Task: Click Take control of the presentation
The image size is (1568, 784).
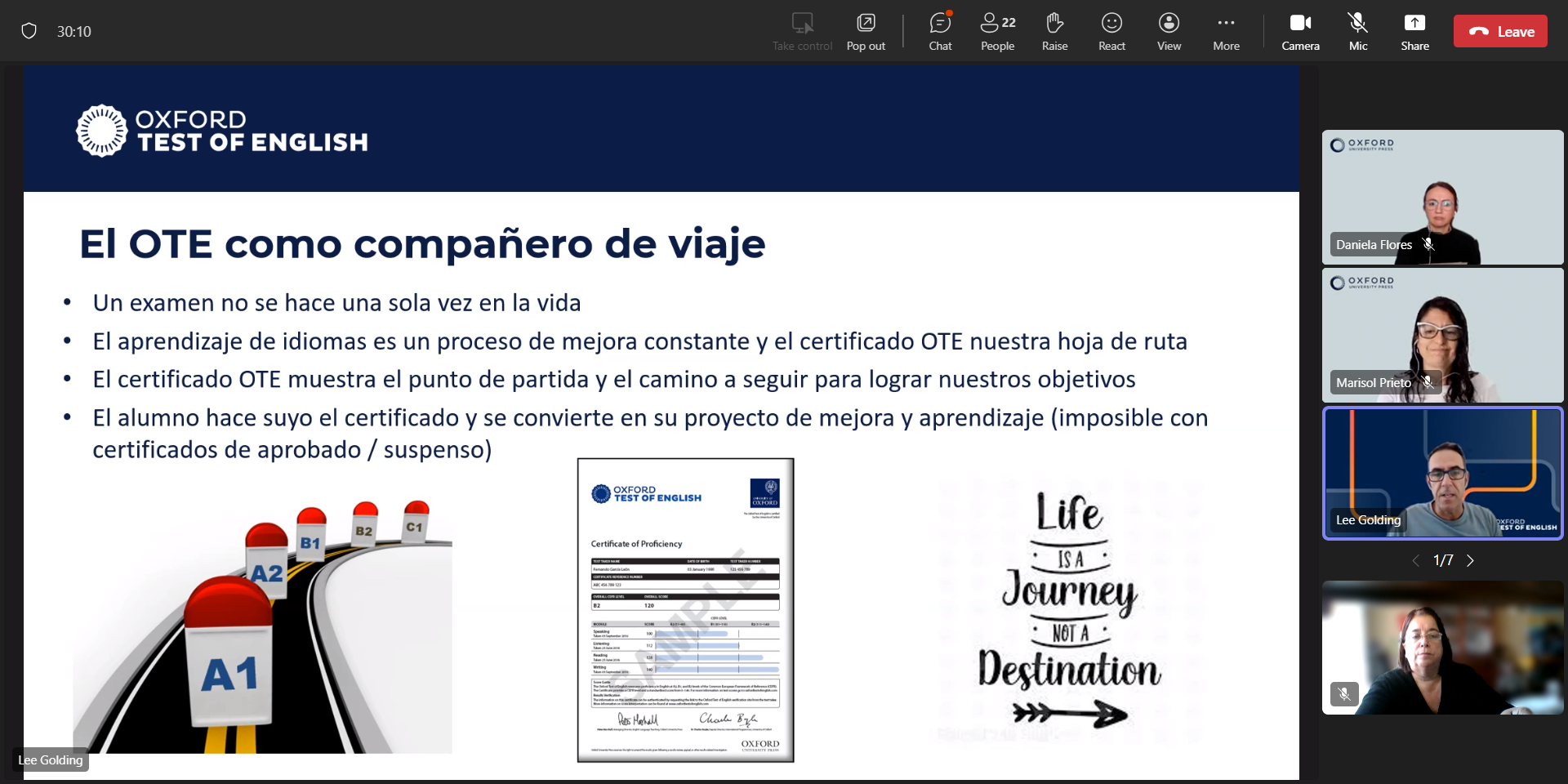Action: 802,32
